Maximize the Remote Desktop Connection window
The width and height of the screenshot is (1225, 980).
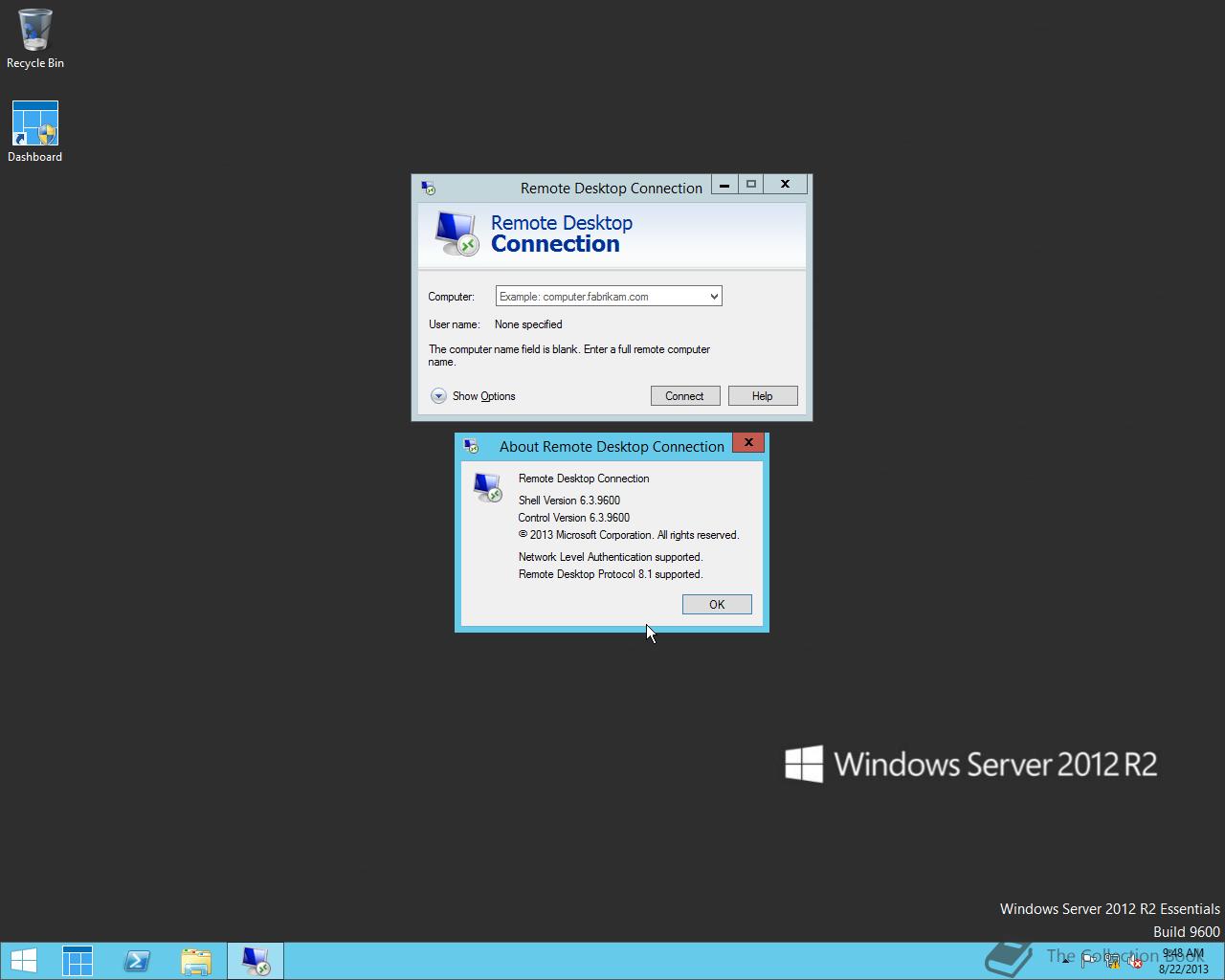click(751, 185)
